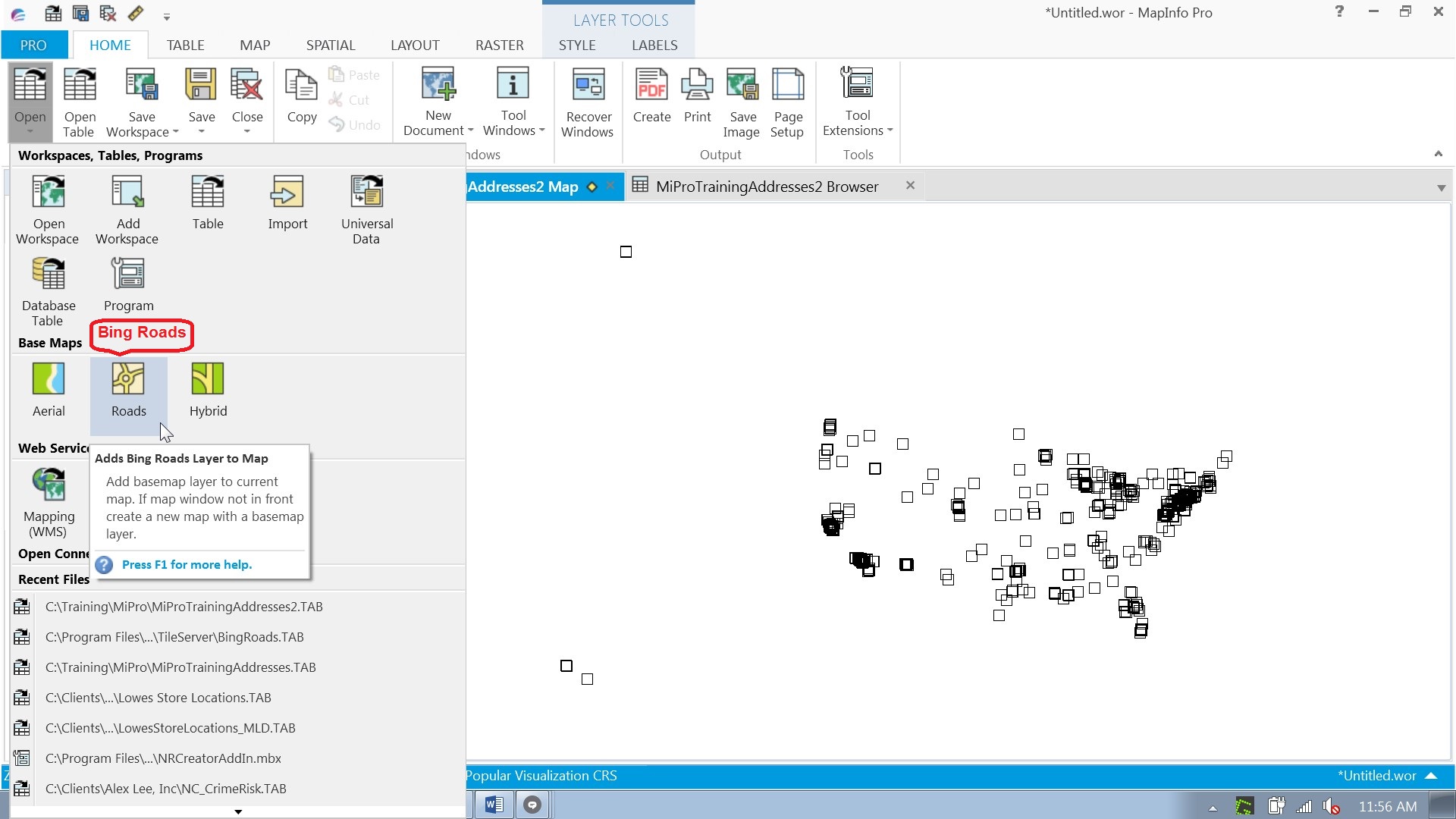Image resolution: width=1456 pixels, height=819 pixels.
Task: Click the Universal Data import icon
Action: click(366, 205)
